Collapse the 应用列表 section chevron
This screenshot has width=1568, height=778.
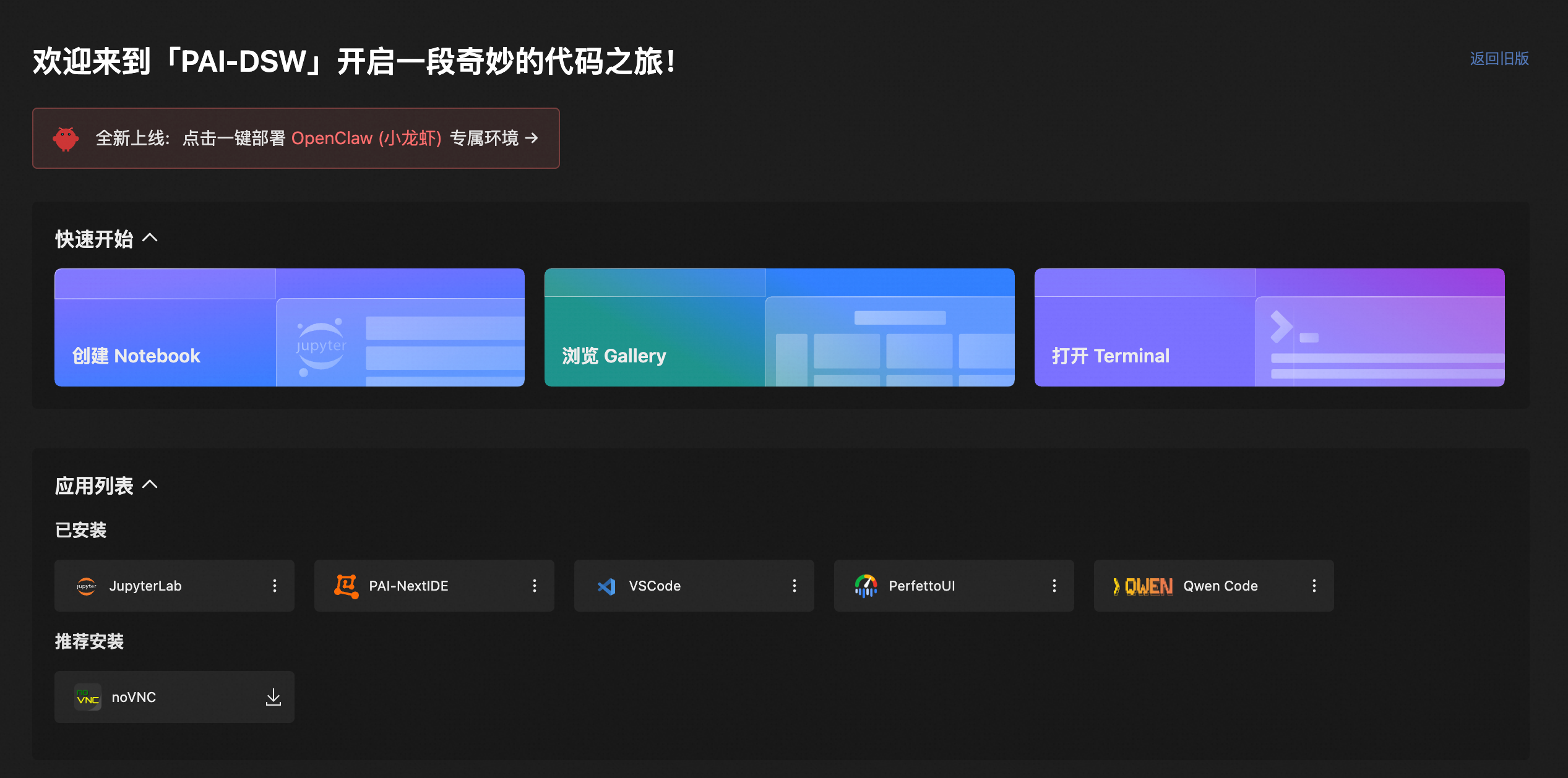[150, 485]
